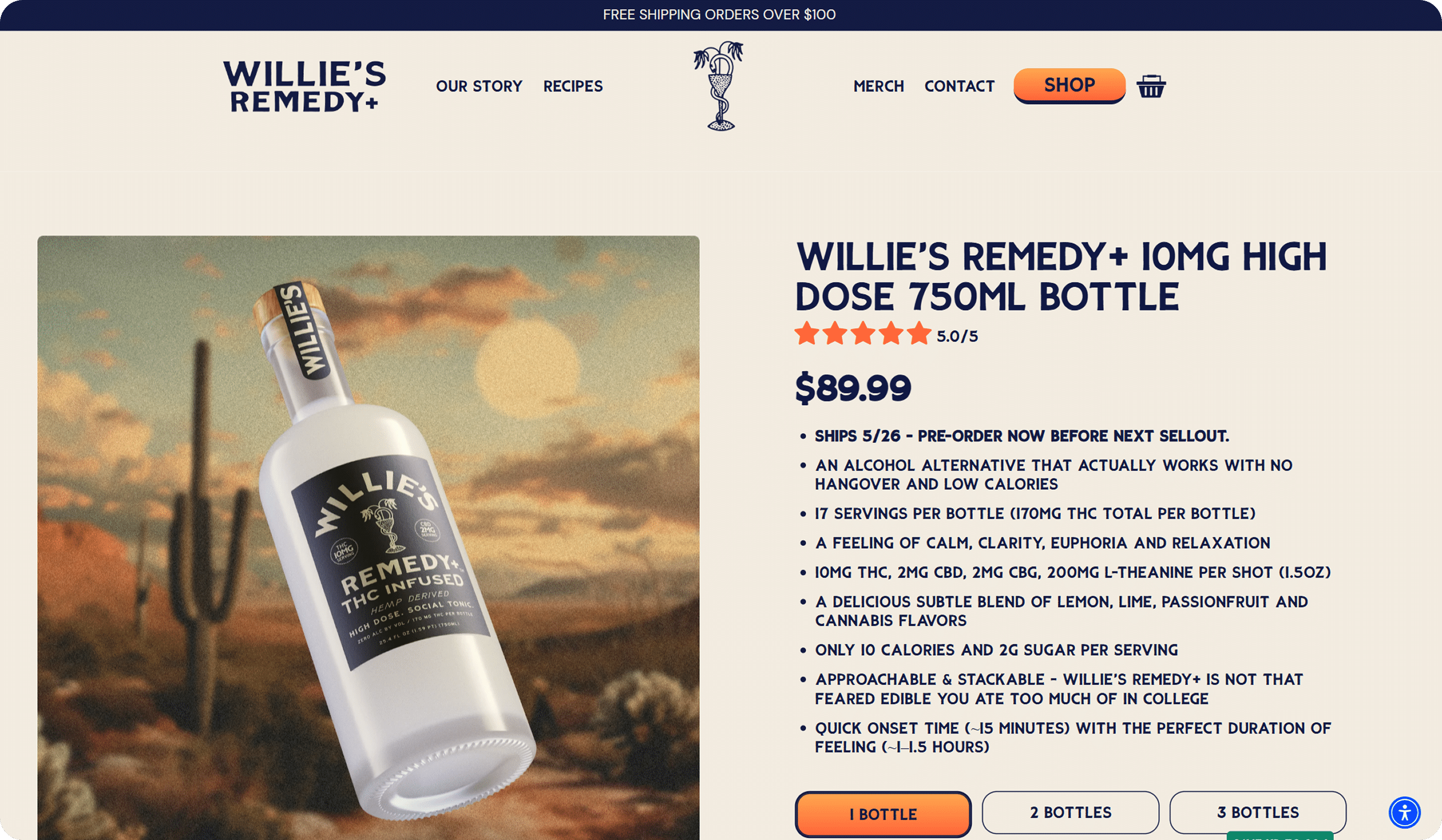Click the product title heading
Image resolution: width=1442 pixels, height=840 pixels.
(1061, 276)
